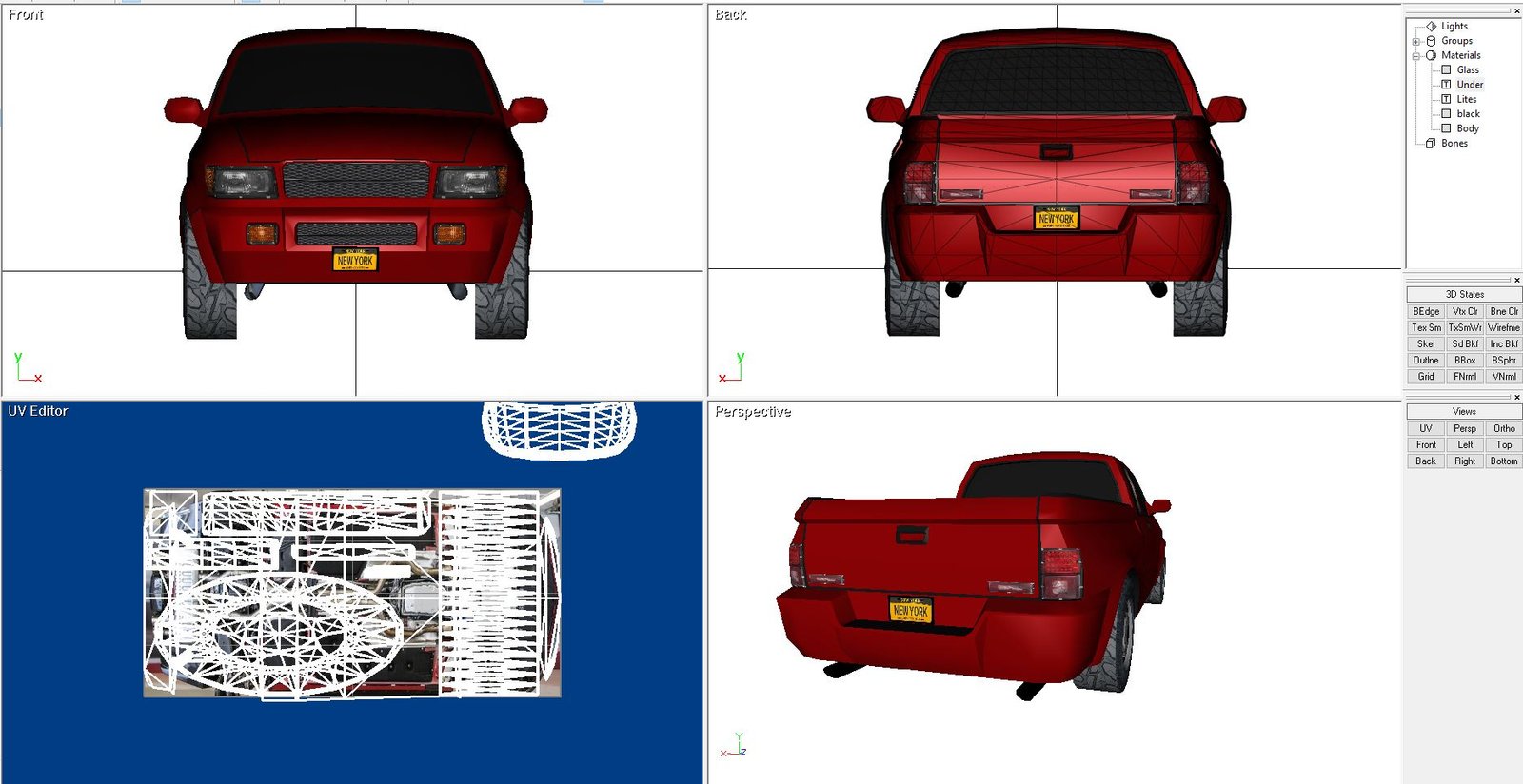This screenshot has height=784, width=1523.
Task: Close the model tree panel
Action: 1517,11
